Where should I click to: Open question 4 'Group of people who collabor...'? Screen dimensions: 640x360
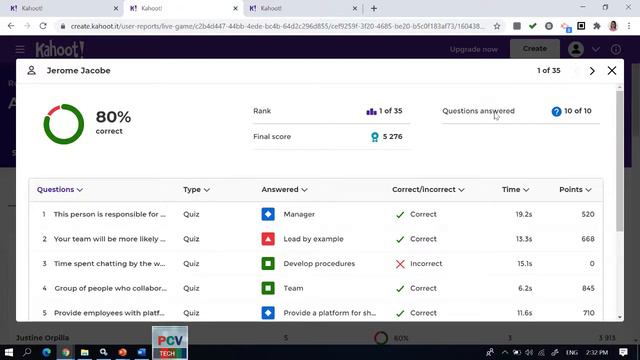[111, 288]
